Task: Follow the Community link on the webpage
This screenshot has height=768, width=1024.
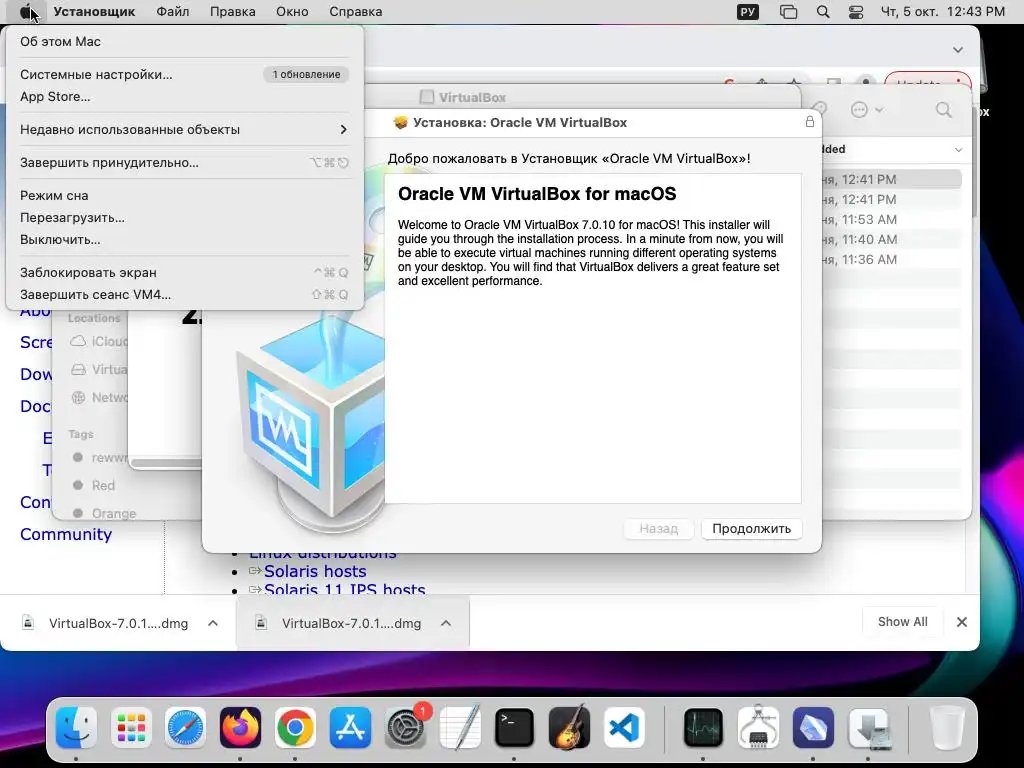Action: click(66, 534)
